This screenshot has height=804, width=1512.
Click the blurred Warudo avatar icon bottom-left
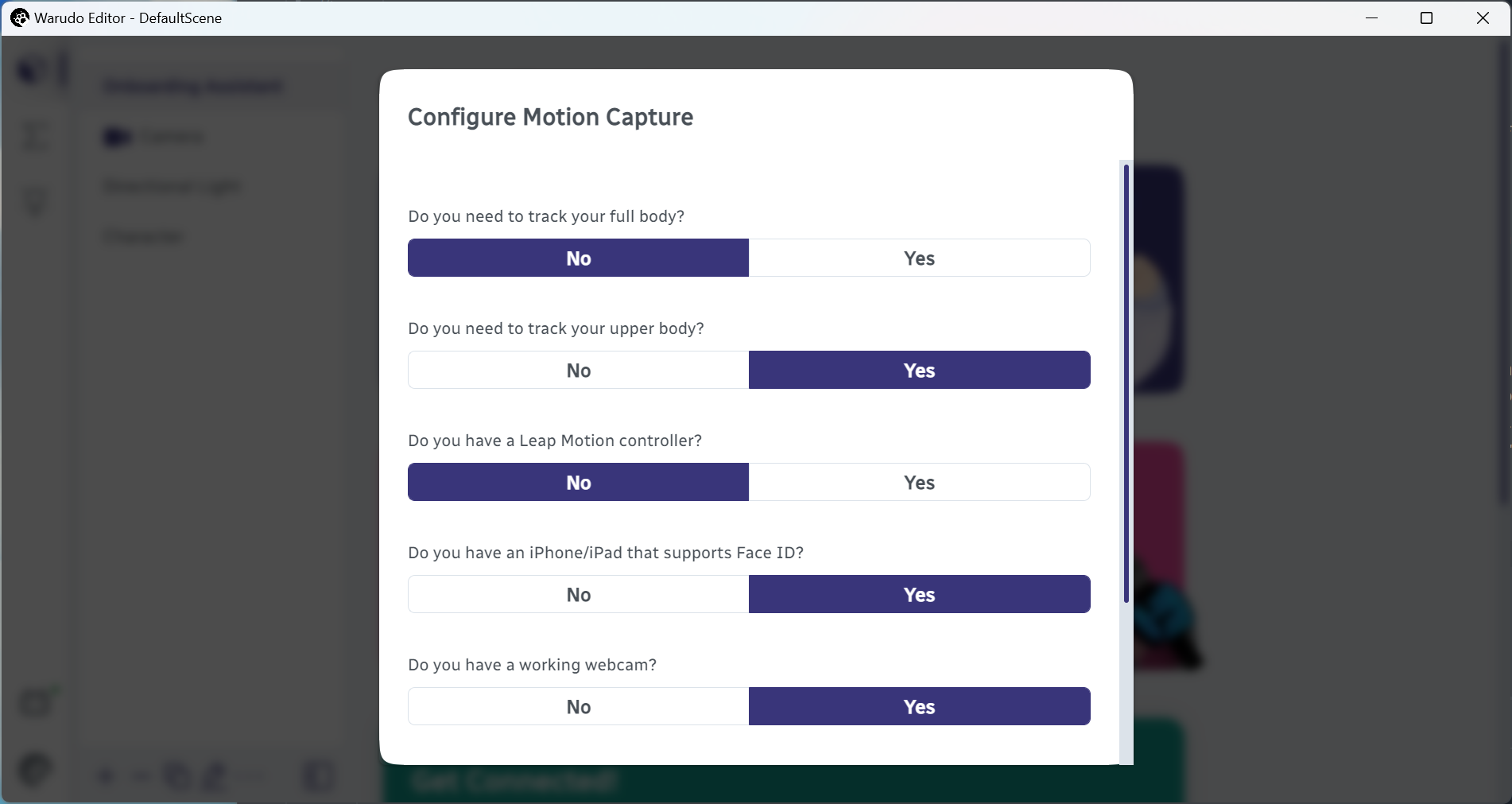coord(35,770)
